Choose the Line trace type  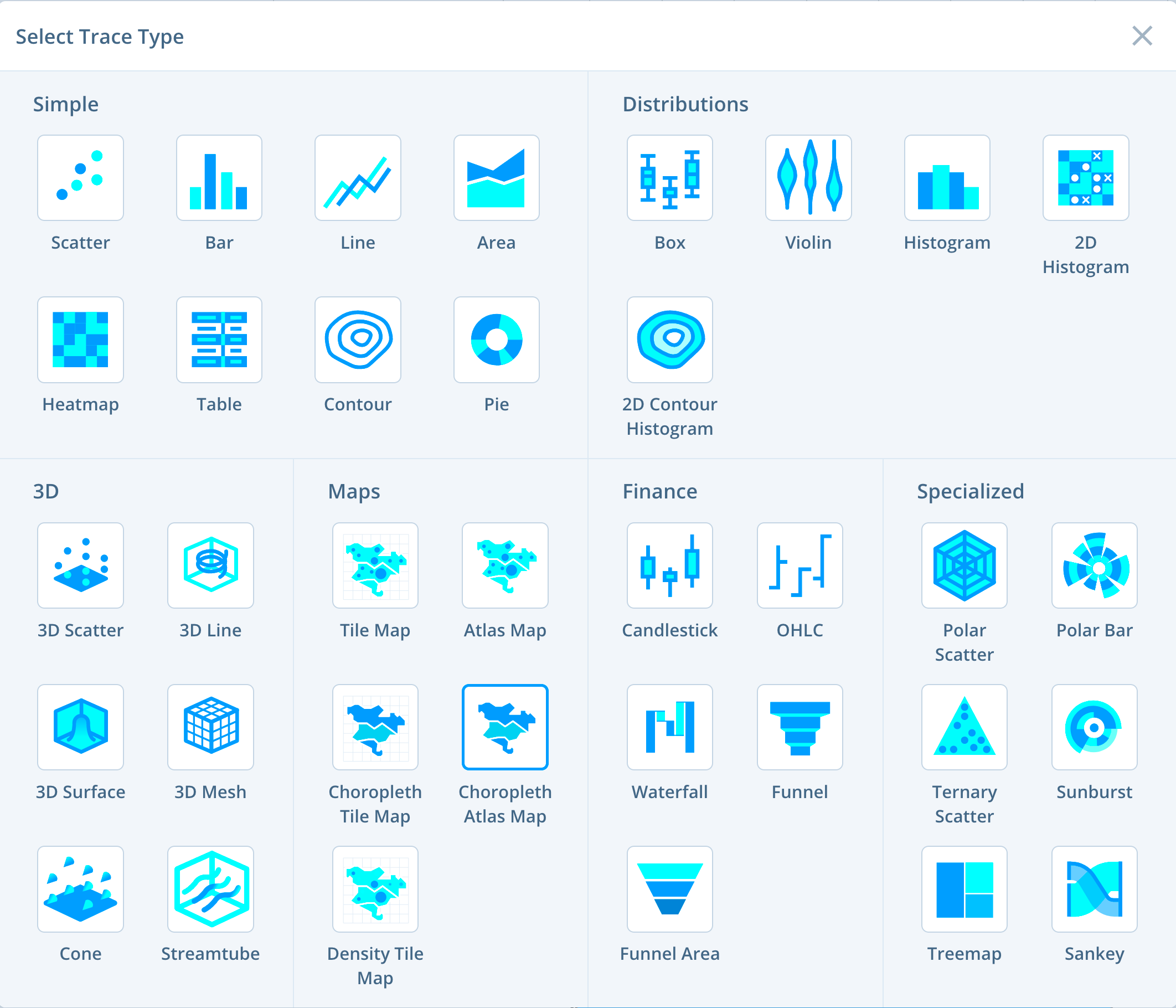point(358,178)
